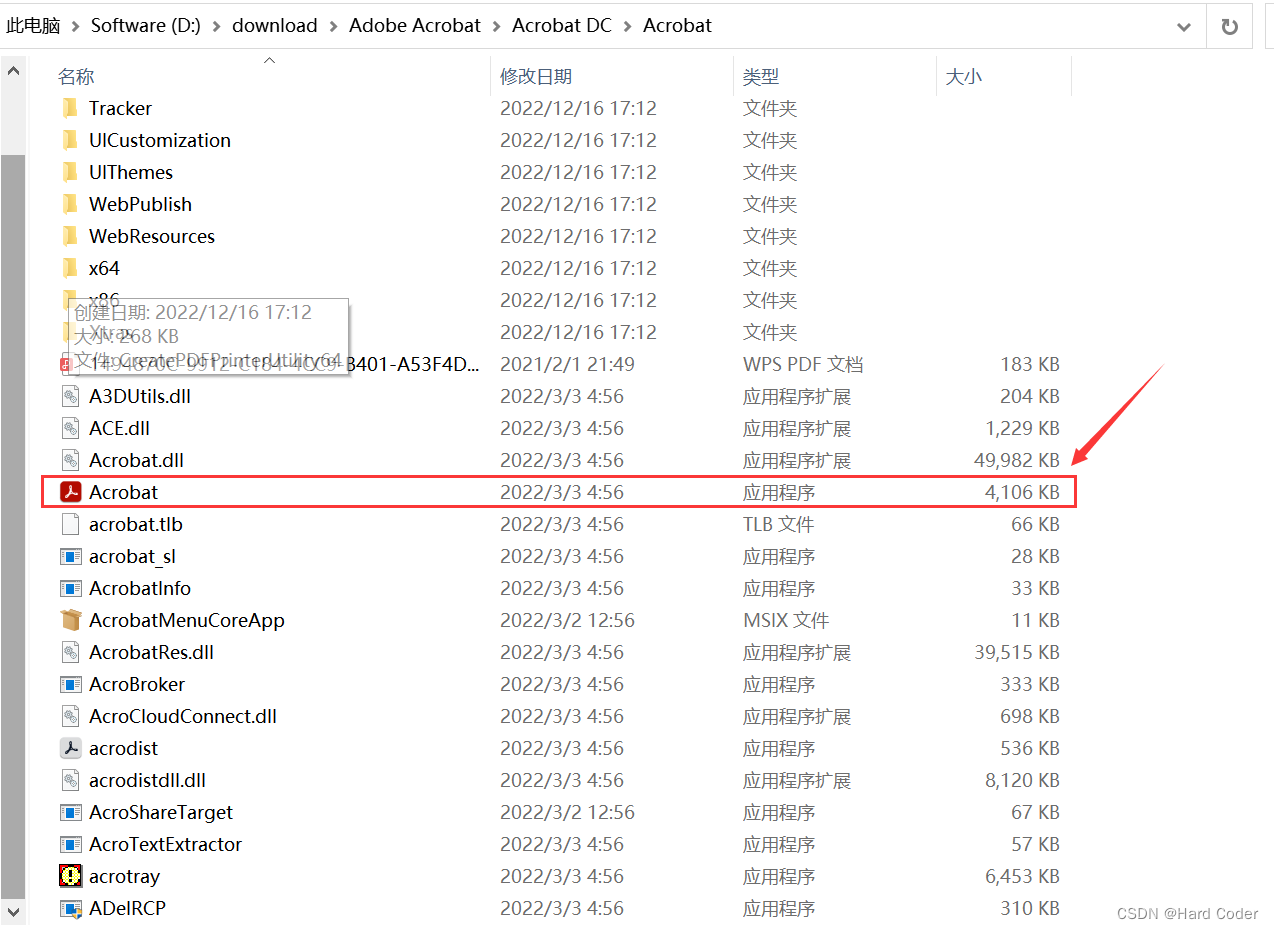
Task: Click the AcroTextExtractor file name
Action: click(165, 844)
